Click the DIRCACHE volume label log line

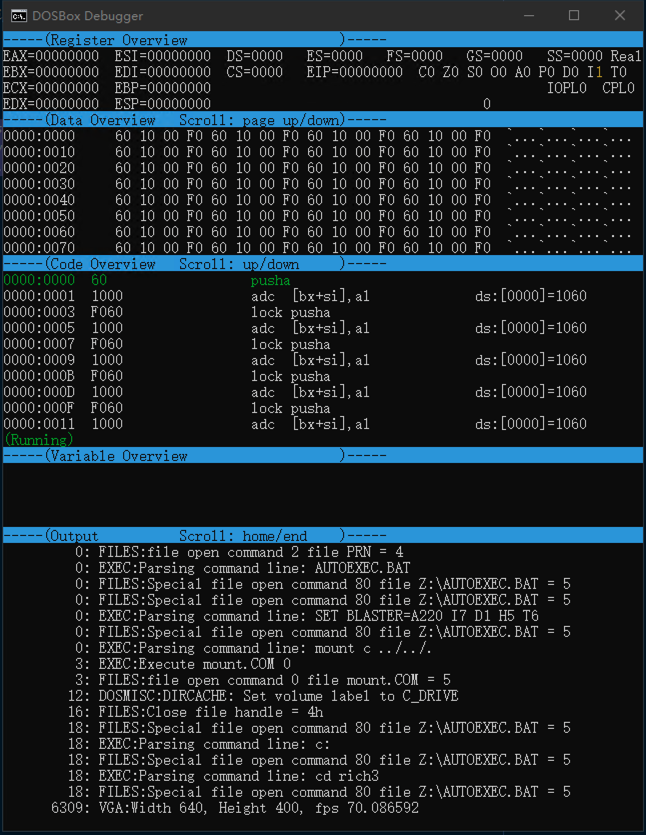click(263, 695)
